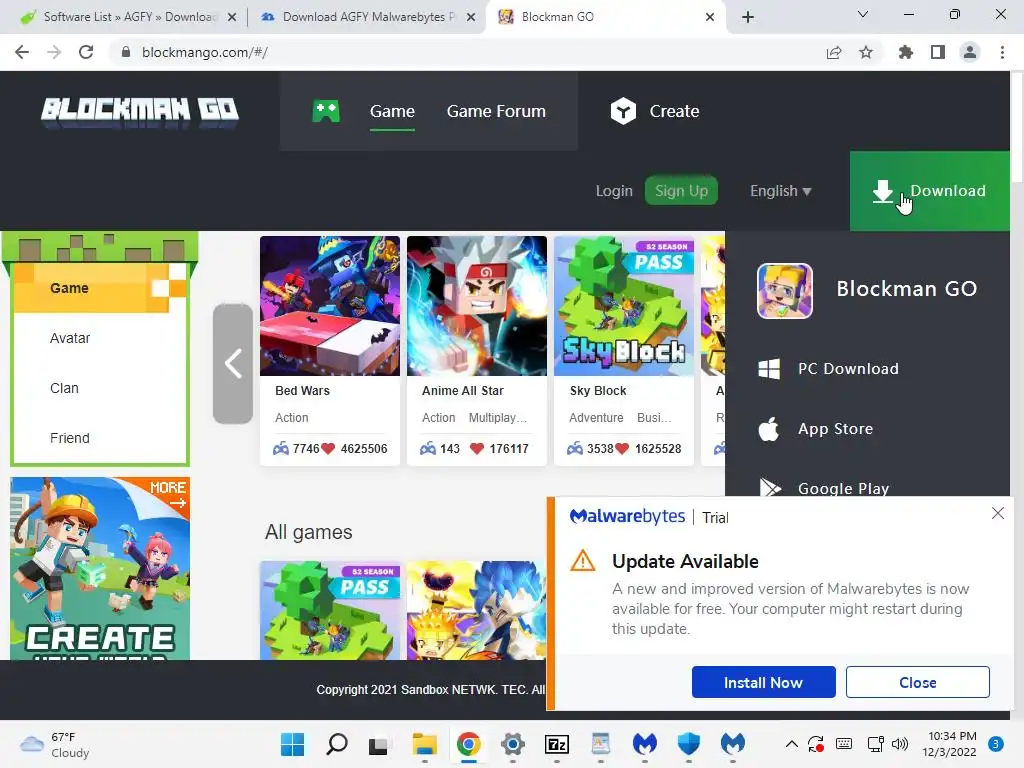Click the Google Play triangle icon
Screen dimensions: 1024x768
tap(770, 487)
